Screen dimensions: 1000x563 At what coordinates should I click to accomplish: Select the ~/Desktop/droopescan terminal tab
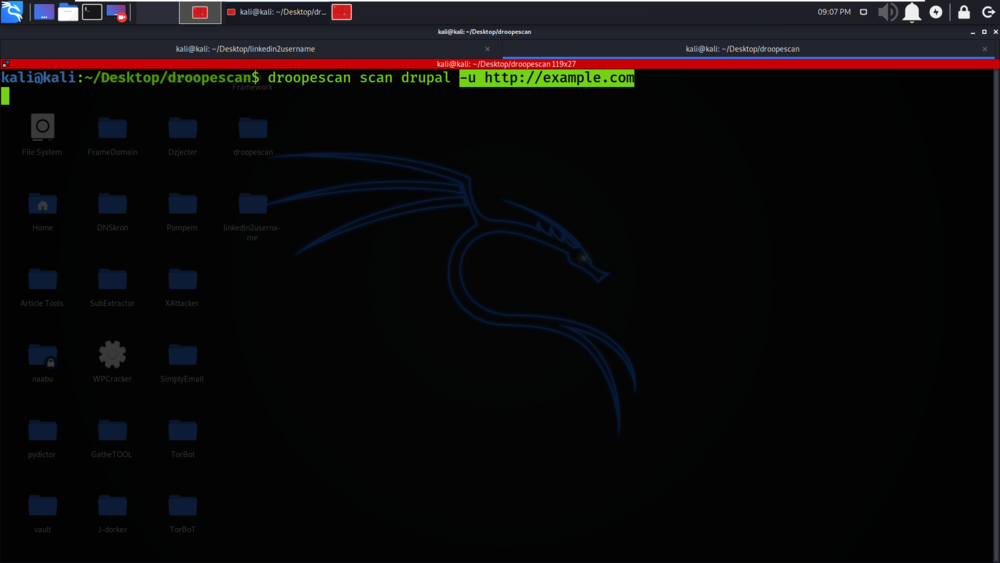tap(742, 49)
